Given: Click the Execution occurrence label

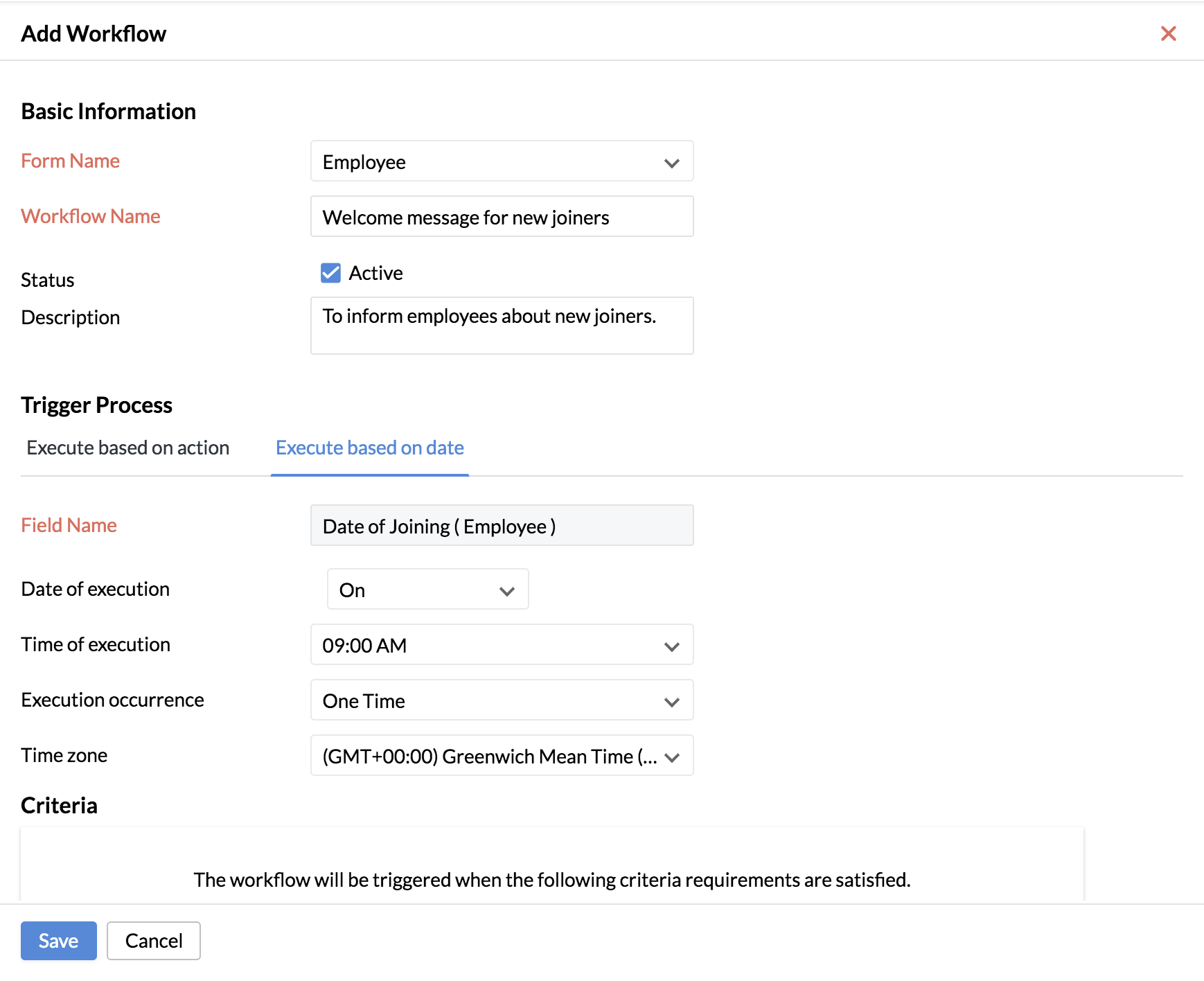Looking at the screenshot, I should coord(112,700).
